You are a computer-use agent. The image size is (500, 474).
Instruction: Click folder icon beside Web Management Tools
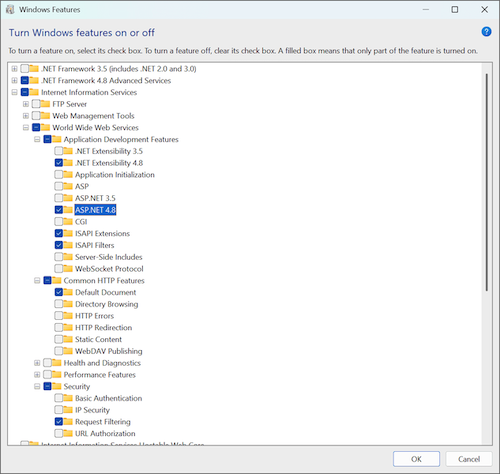45,116
